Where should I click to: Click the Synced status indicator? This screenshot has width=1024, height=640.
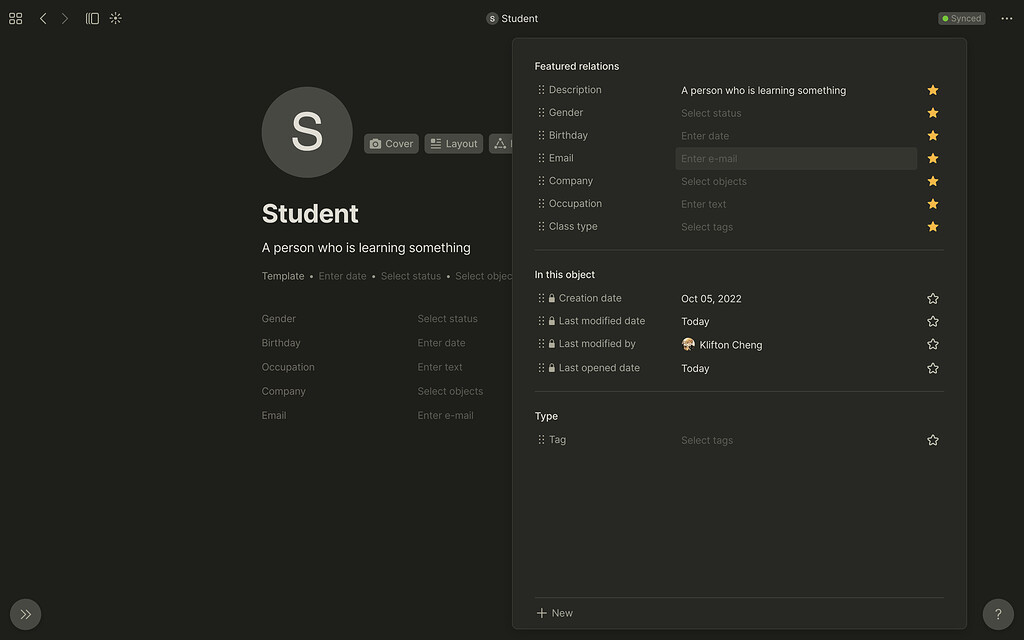(961, 18)
